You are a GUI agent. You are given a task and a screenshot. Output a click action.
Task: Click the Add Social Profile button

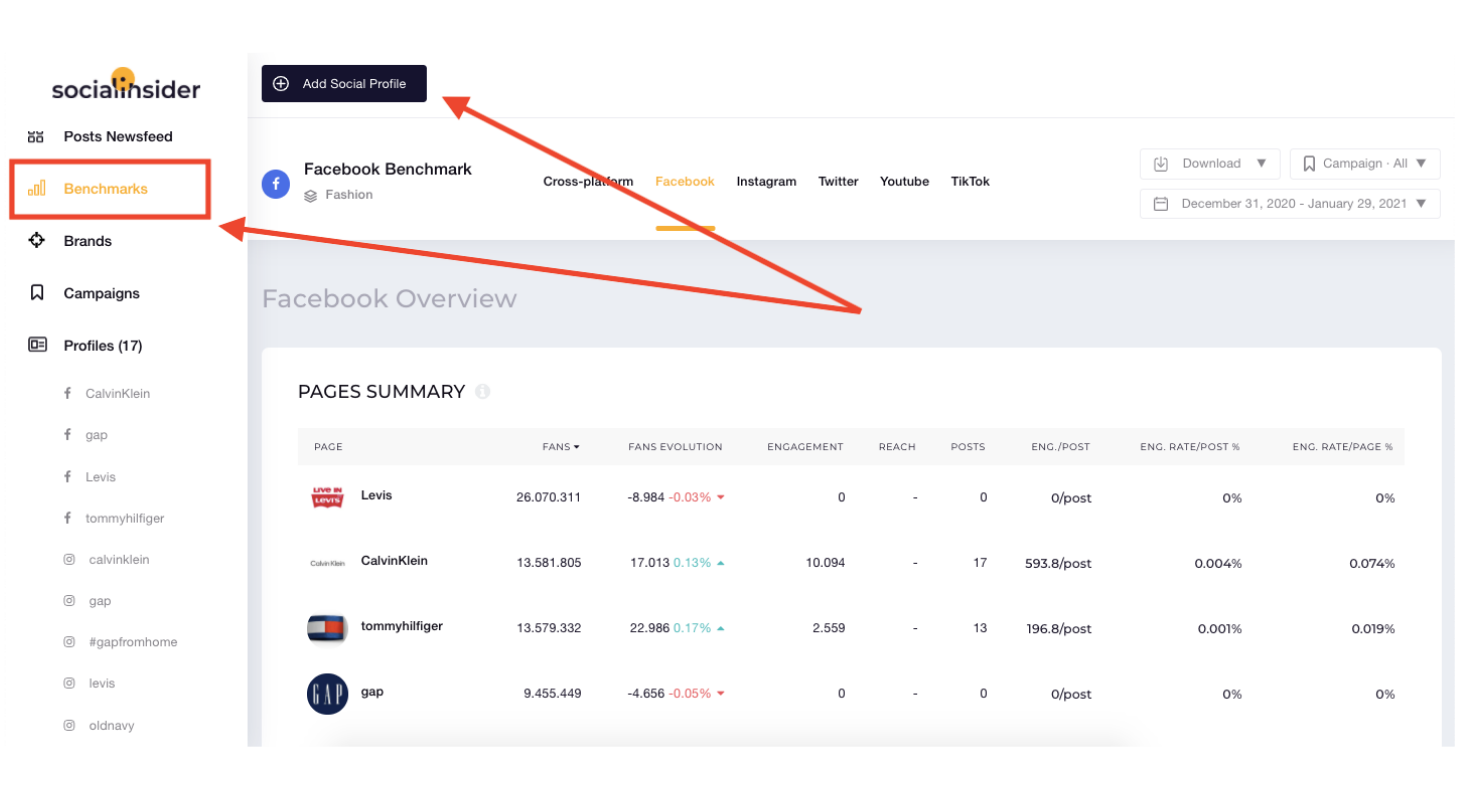click(344, 84)
